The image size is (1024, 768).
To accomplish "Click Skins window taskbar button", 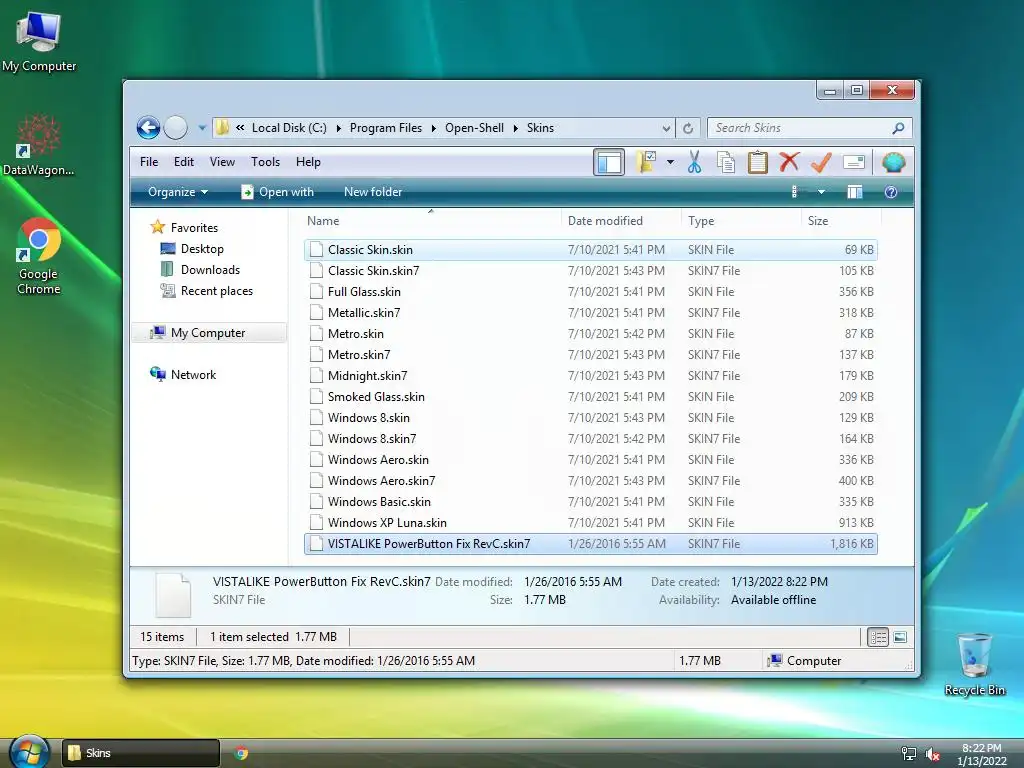I will pyautogui.click(x=140, y=753).
